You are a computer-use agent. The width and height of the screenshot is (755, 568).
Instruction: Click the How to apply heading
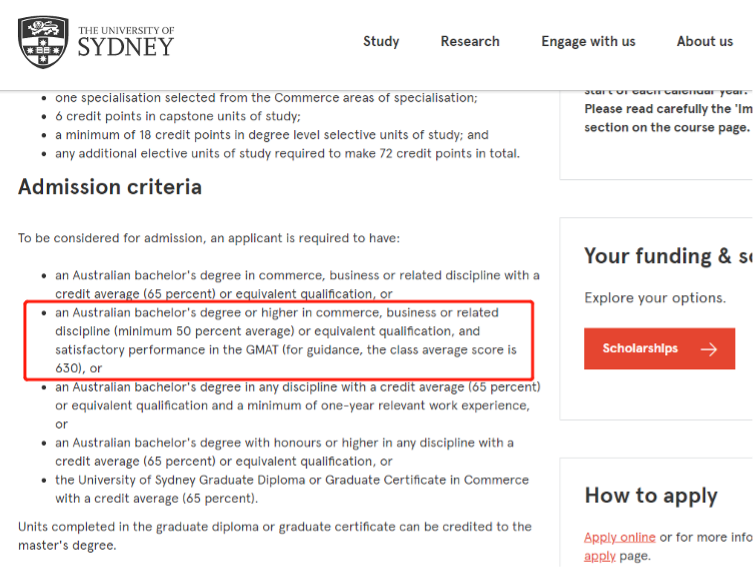651,495
